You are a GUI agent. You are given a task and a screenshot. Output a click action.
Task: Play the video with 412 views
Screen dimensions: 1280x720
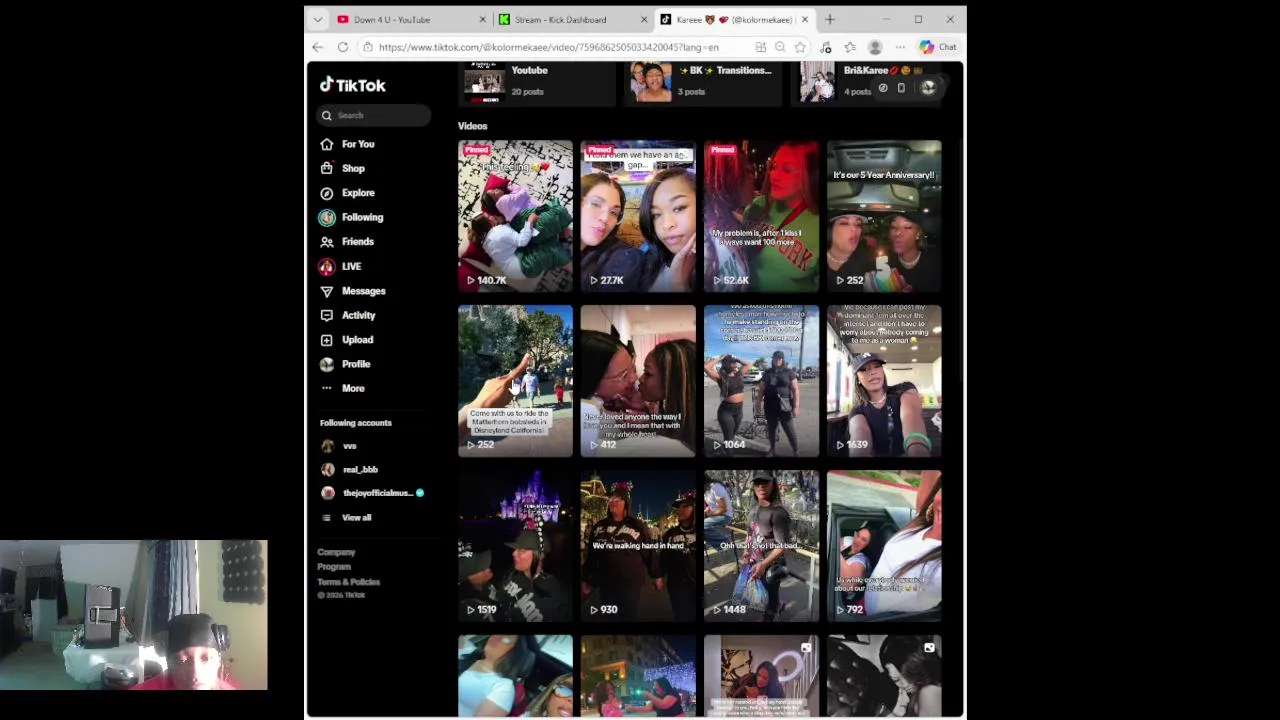[x=638, y=381]
